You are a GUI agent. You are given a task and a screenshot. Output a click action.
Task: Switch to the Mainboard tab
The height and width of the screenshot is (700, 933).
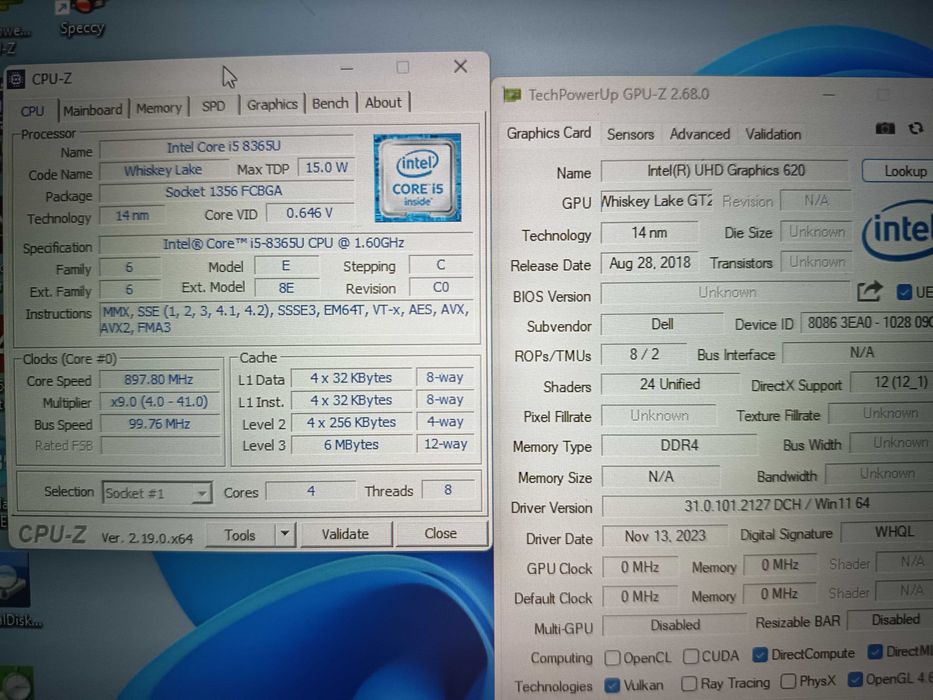92,110
